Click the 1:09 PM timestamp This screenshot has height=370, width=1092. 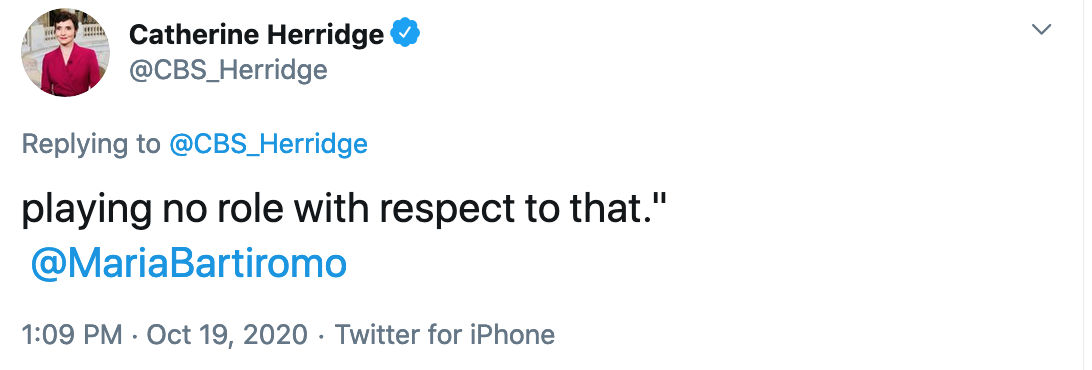[x=72, y=334]
